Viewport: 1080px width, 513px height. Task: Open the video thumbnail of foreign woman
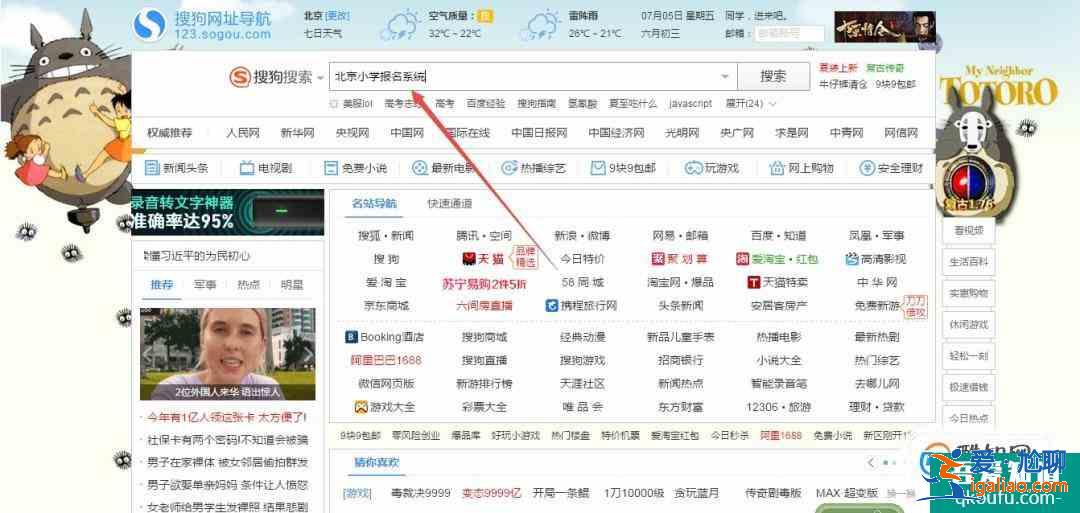pos(227,354)
